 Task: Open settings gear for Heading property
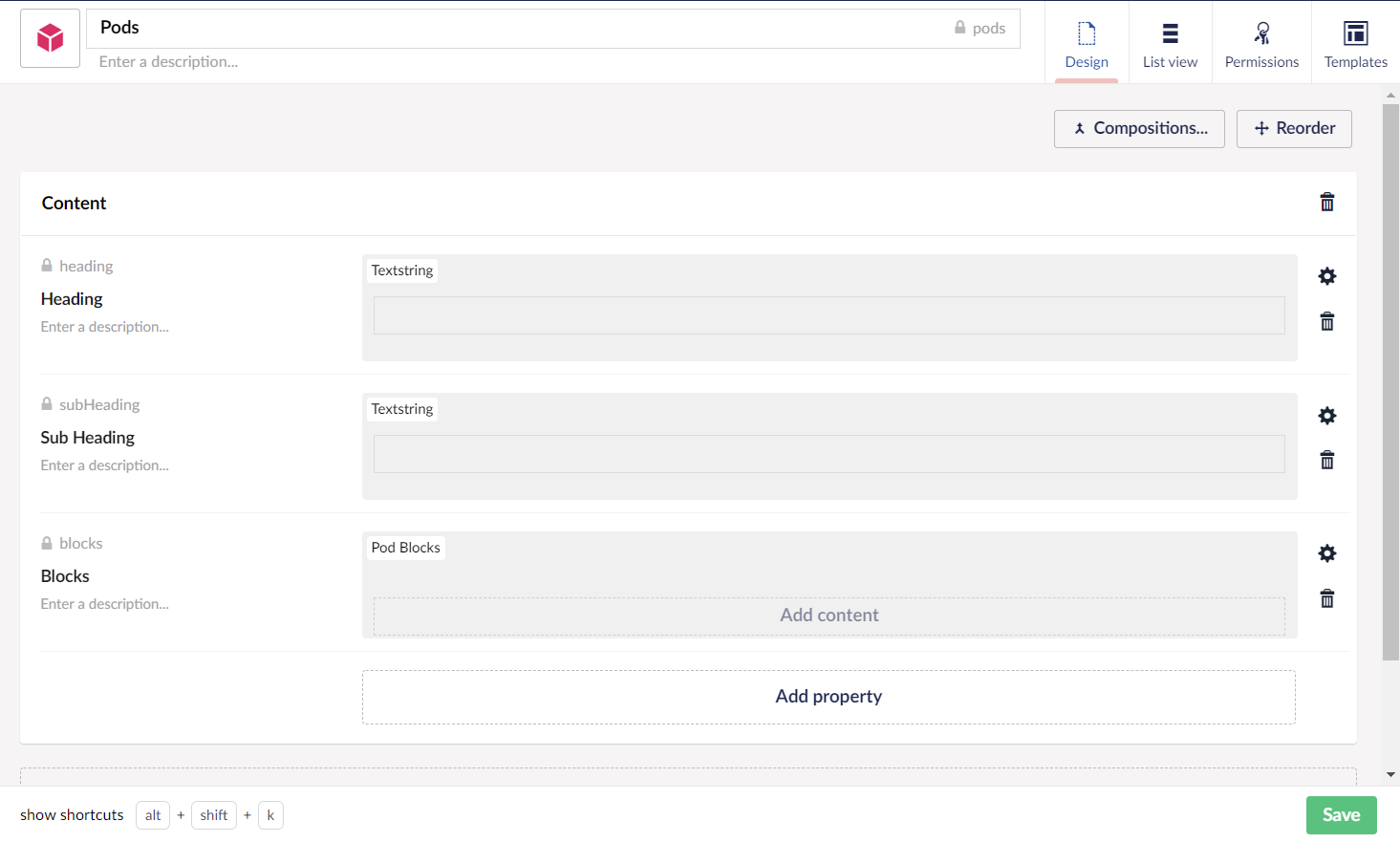coord(1326,276)
